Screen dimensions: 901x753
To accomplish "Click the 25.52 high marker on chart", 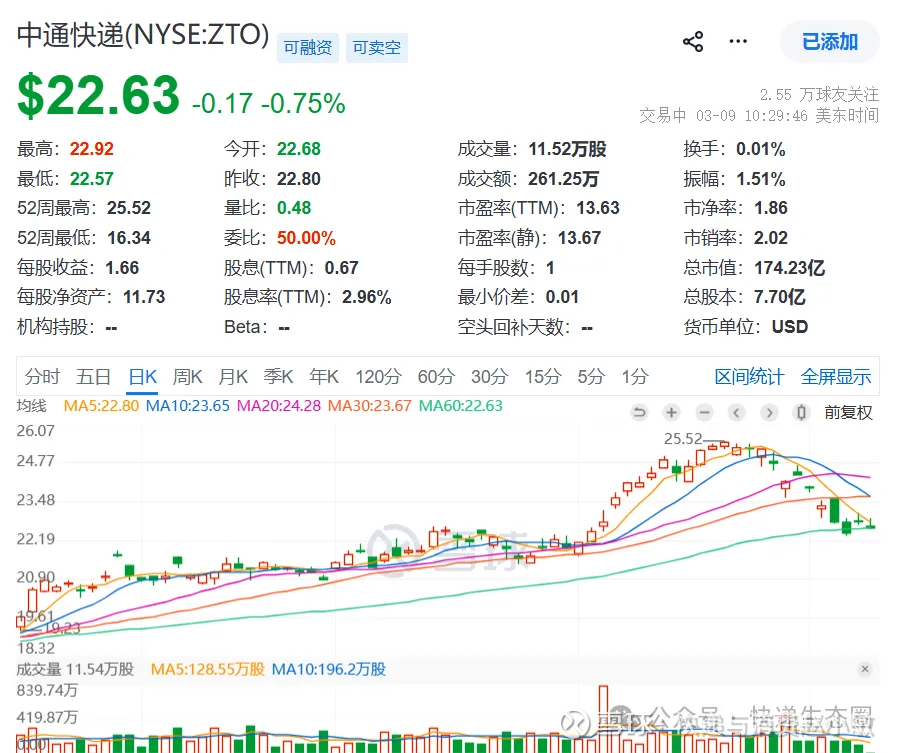I will 683,439.
